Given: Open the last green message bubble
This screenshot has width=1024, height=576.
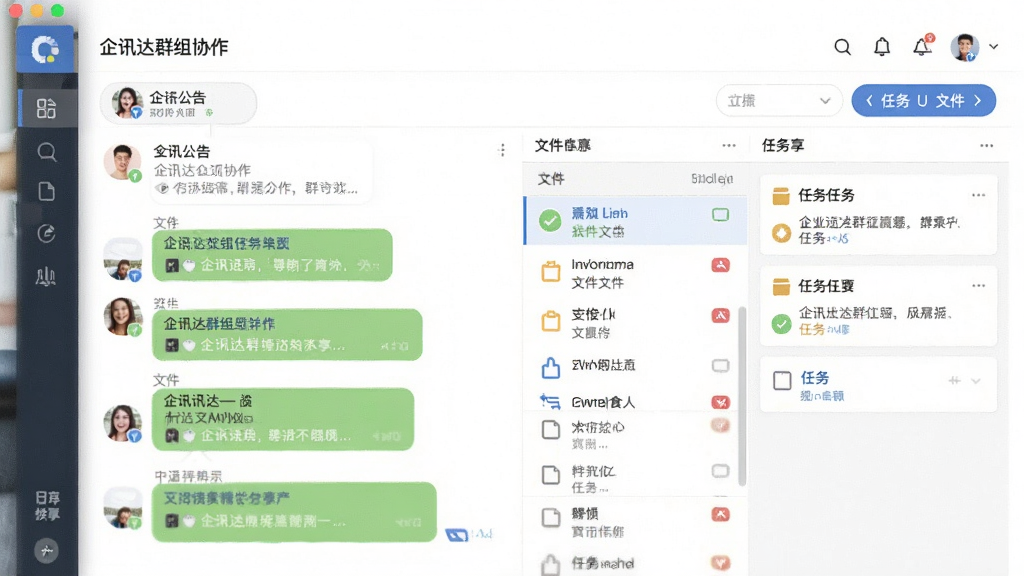Looking at the screenshot, I should pyautogui.click(x=294, y=512).
